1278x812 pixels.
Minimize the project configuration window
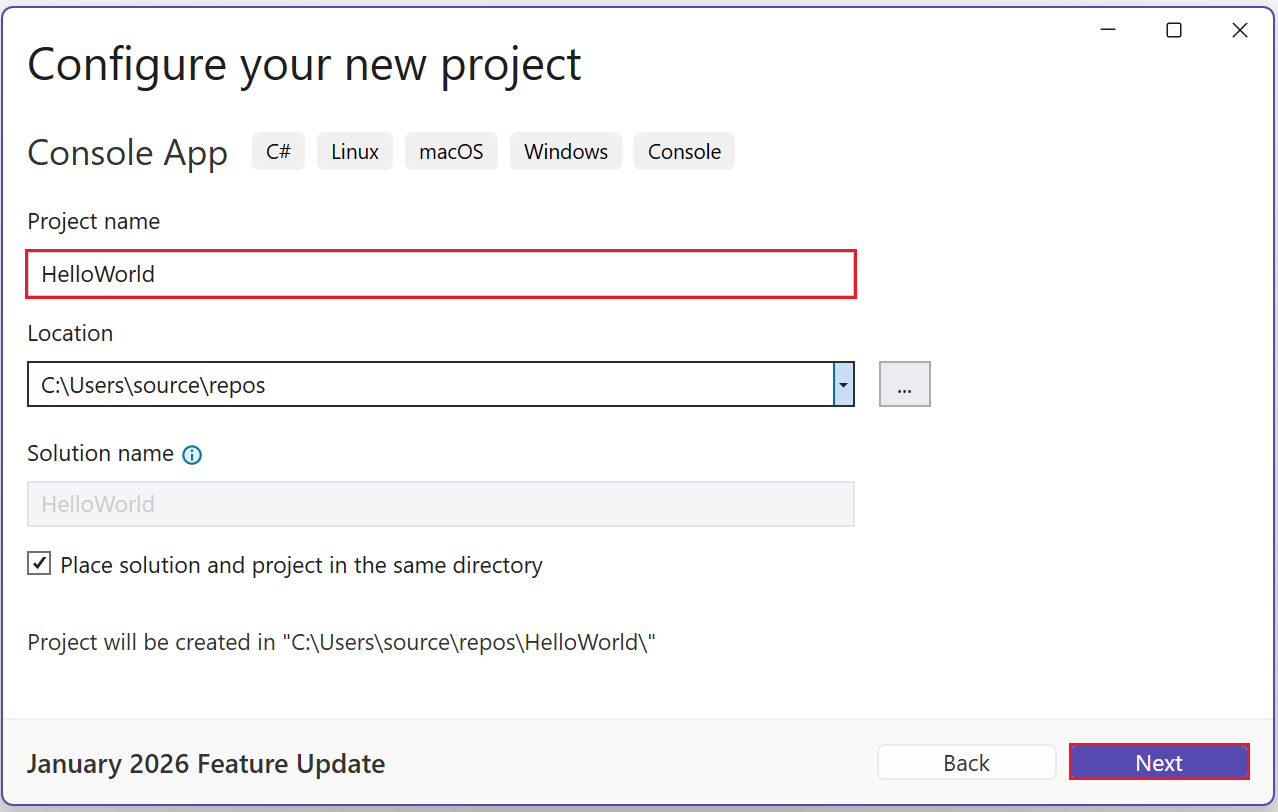(1107, 30)
